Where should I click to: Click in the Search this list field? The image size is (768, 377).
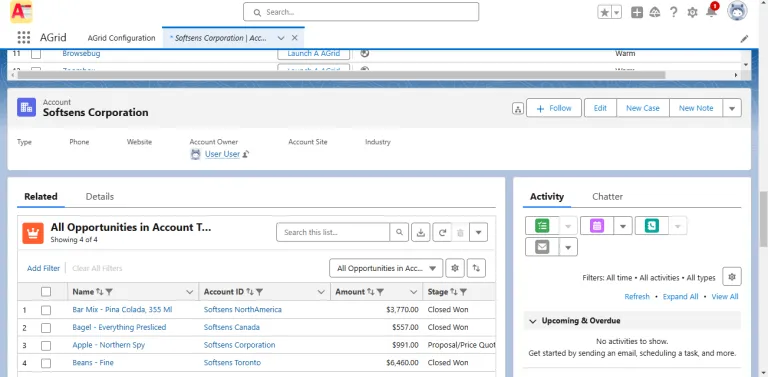click(x=333, y=232)
